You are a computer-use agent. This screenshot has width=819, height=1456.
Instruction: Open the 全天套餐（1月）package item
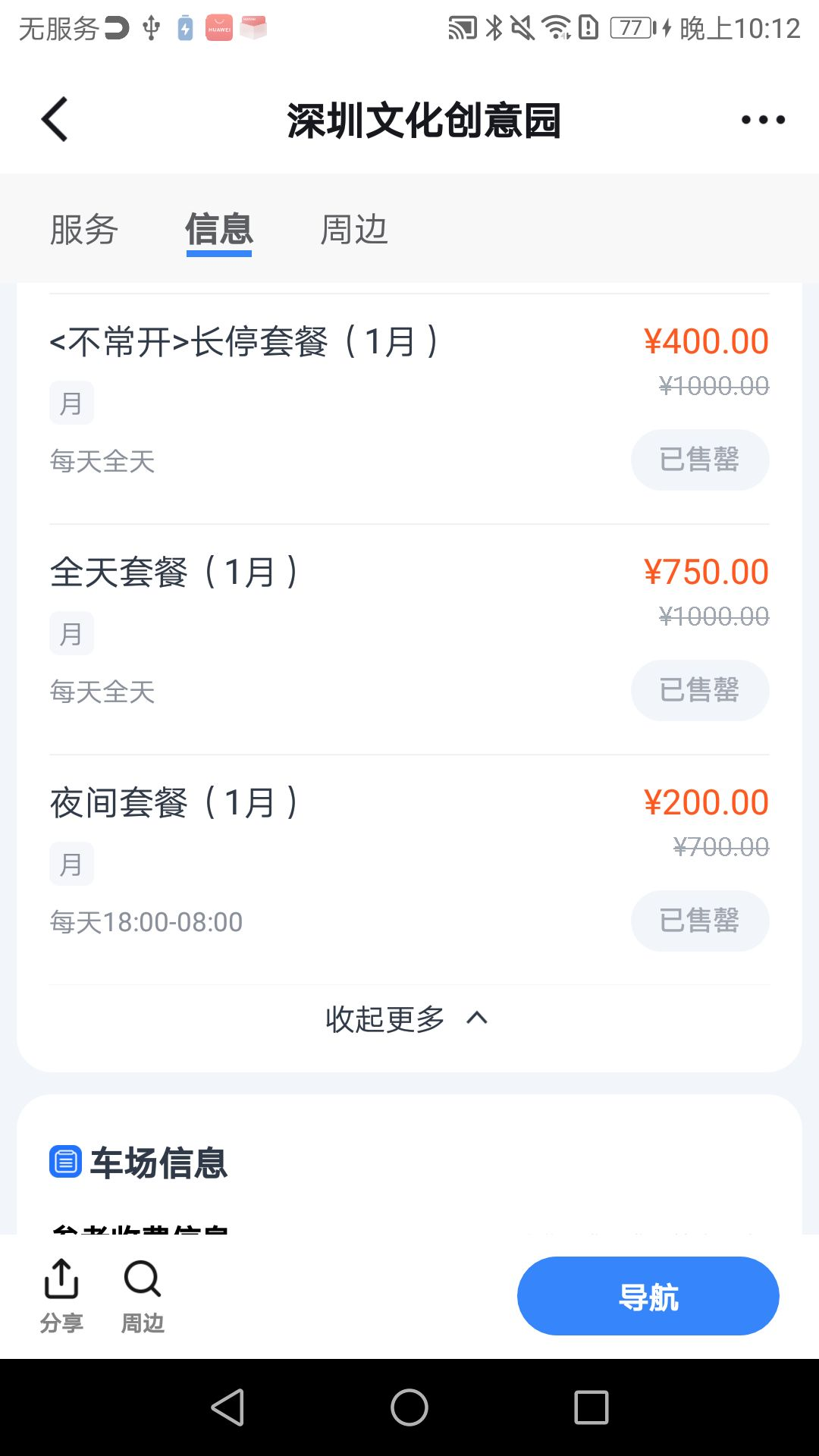click(x=409, y=639)
